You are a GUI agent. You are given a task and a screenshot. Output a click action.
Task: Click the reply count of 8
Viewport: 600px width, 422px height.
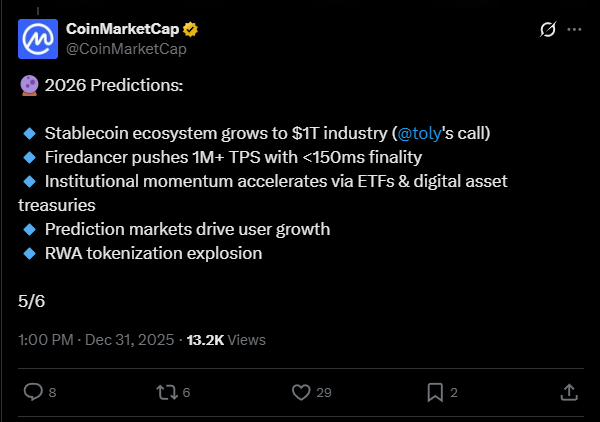52,393
